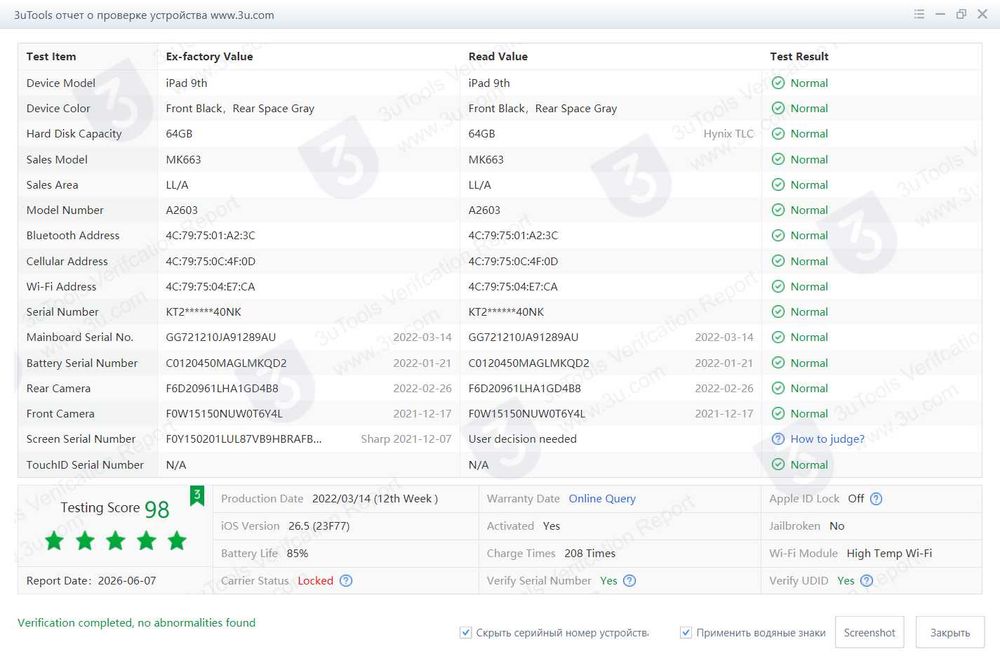
Task: Click Mainboard Serial No. Normal check icon
Action: [778, 337]
